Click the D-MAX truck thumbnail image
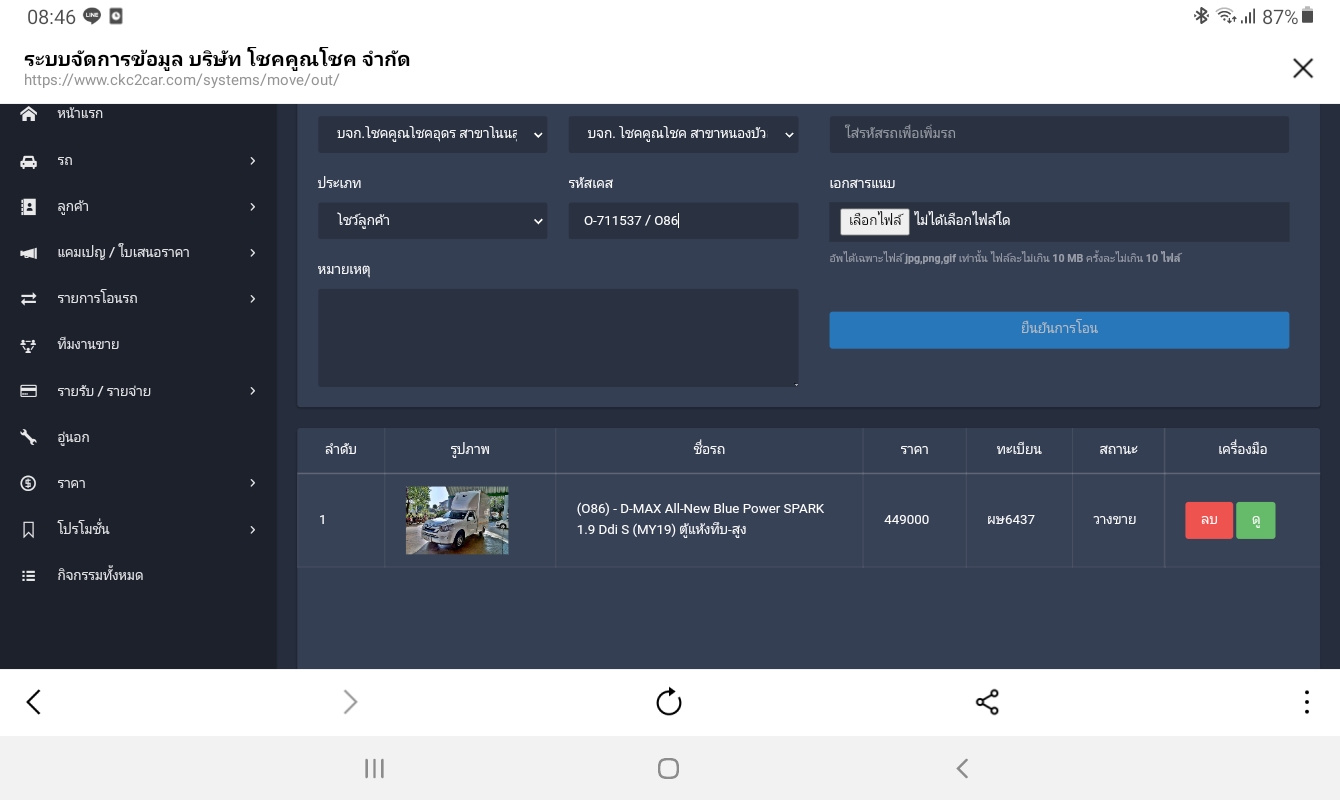Screen dimensions: 1340x800 click(457, 520)
